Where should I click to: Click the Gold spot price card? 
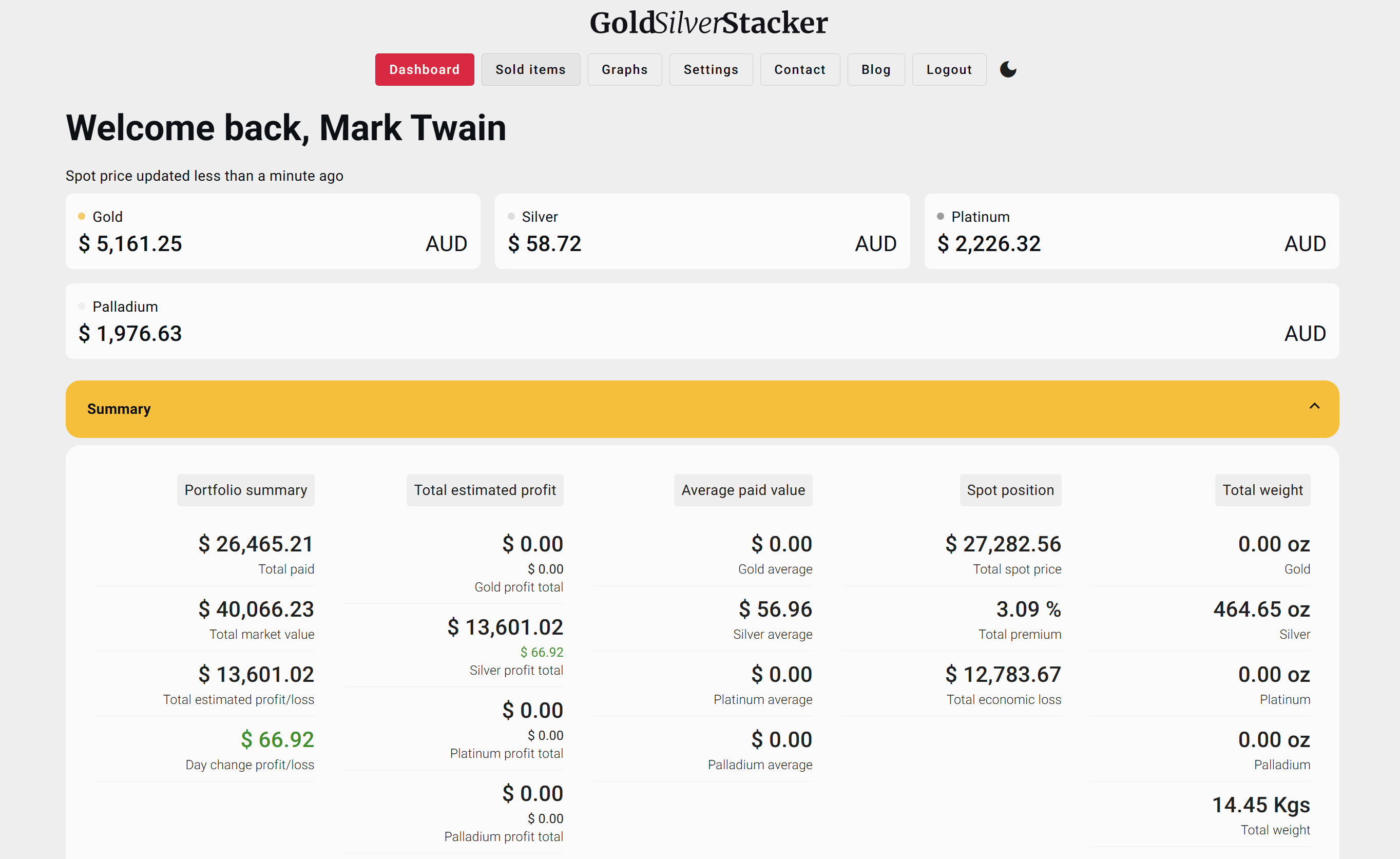tap(273, 231)
